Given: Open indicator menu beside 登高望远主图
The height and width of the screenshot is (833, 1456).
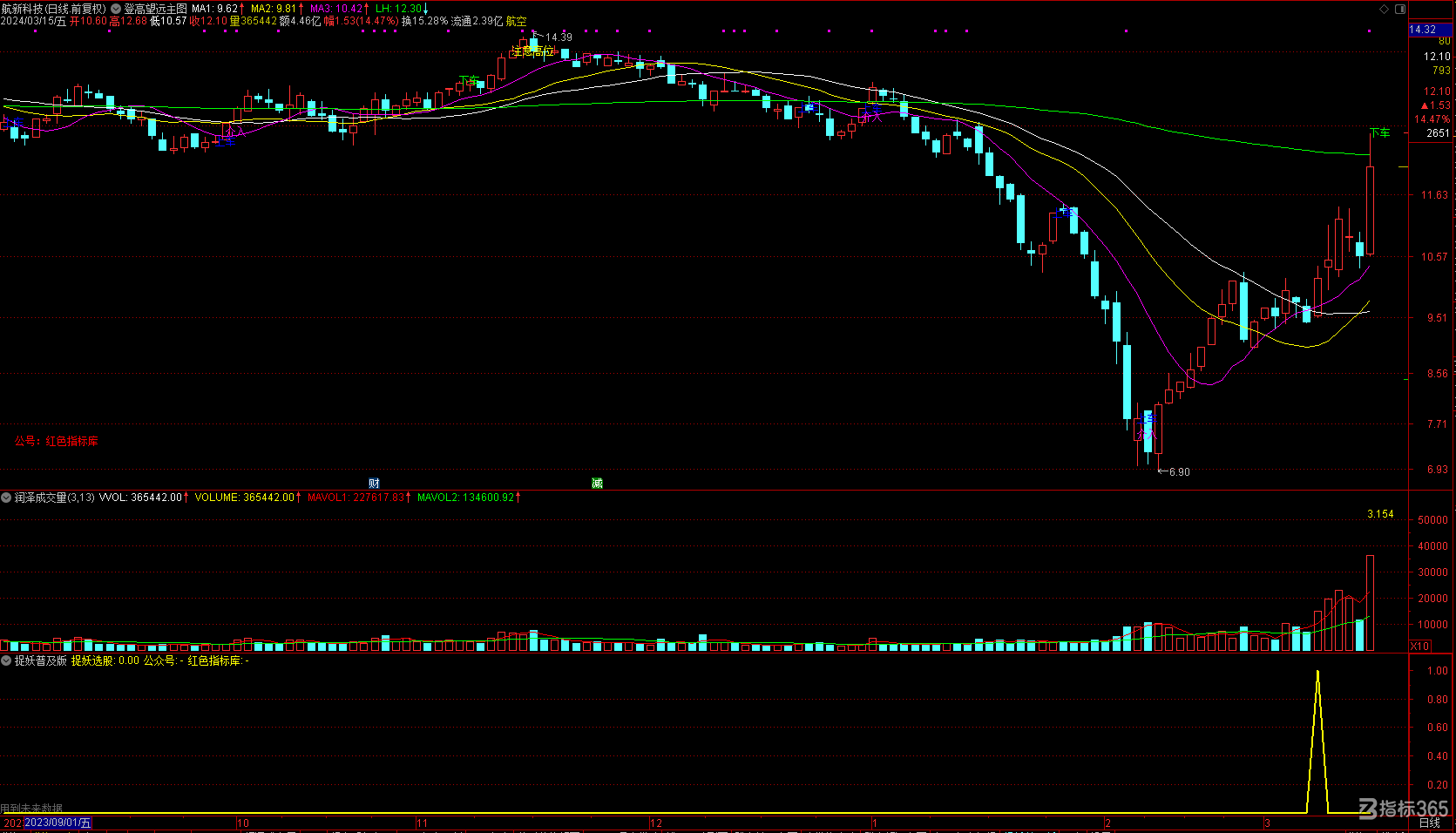Looking at the screenshot, I should [x=116, y=9].
